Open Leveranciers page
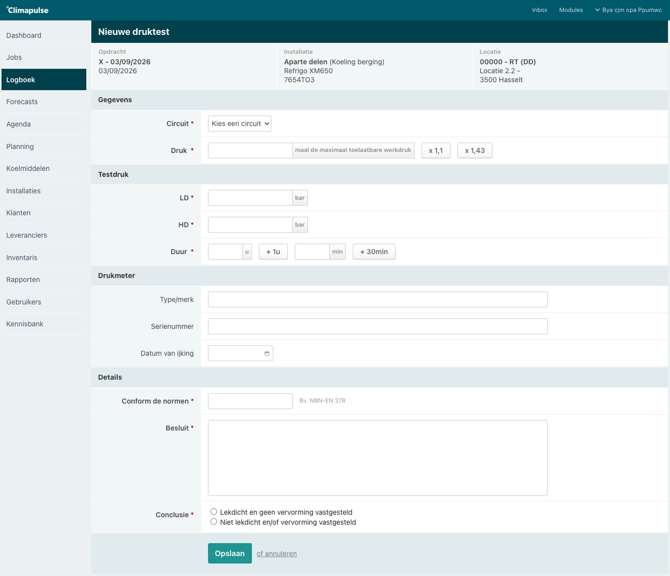 pos(43,235)
